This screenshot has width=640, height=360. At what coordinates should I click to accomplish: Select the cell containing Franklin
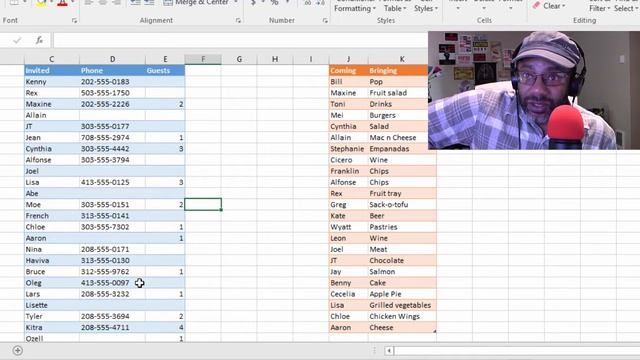(348, 171)
